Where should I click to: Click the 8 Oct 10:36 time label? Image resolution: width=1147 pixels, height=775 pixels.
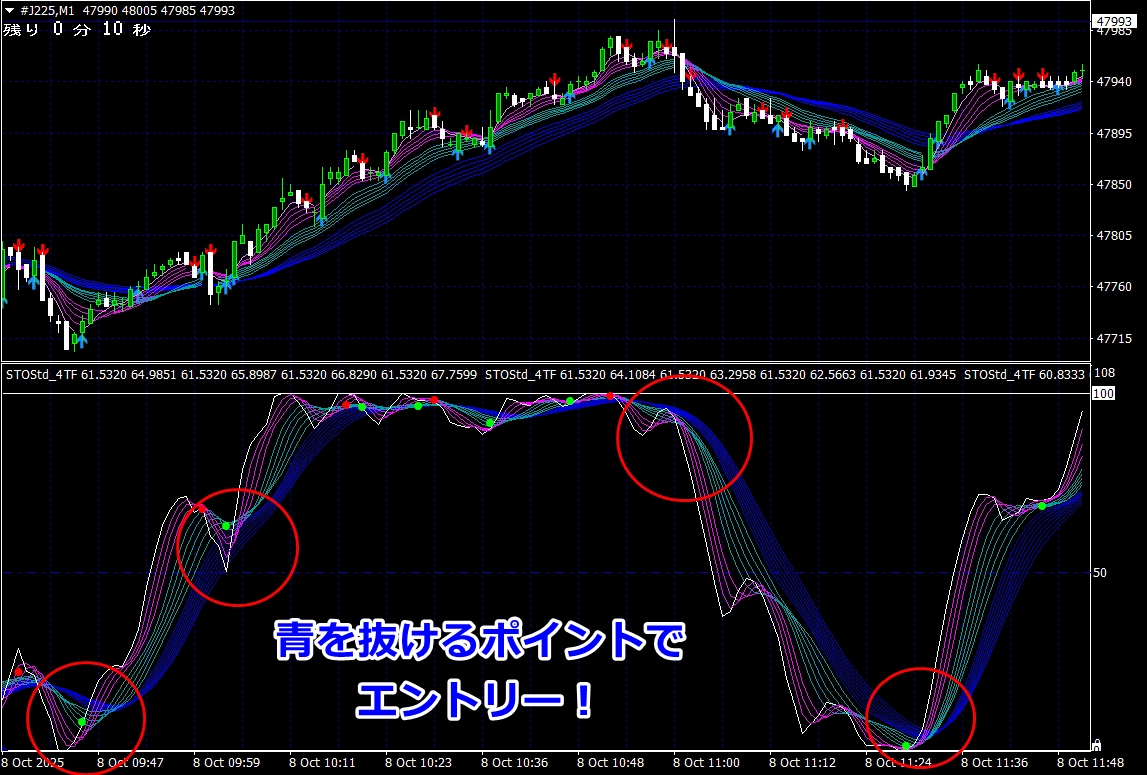click(513, 762)
